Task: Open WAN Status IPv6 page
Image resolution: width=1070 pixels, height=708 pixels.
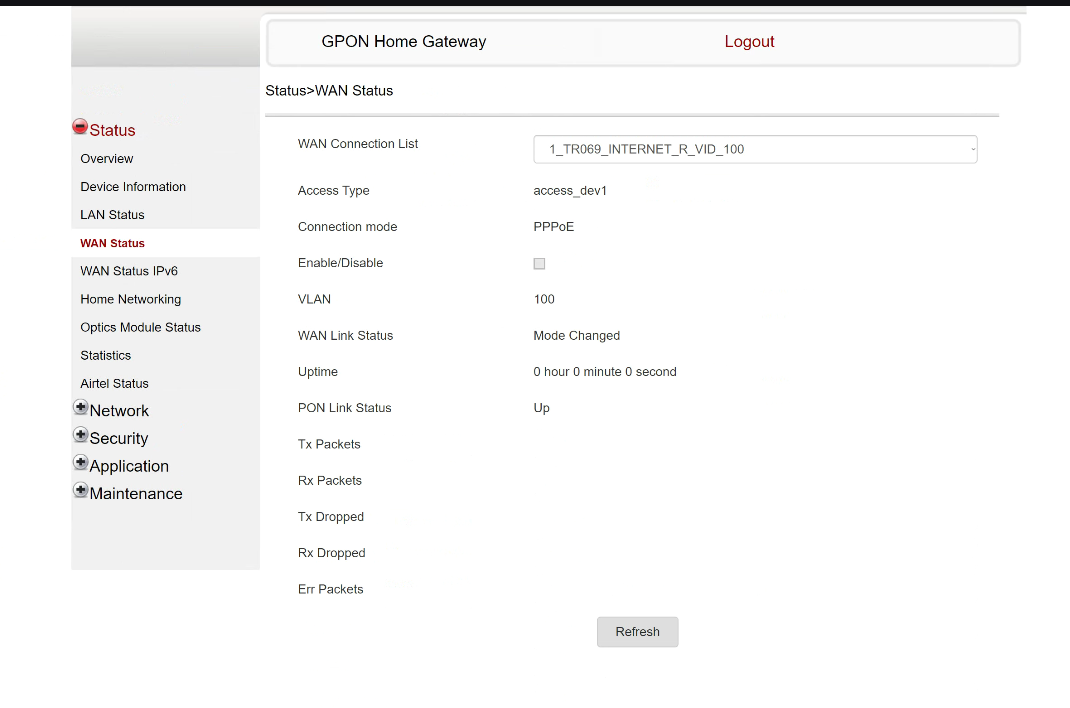Action: coord(129,271)
